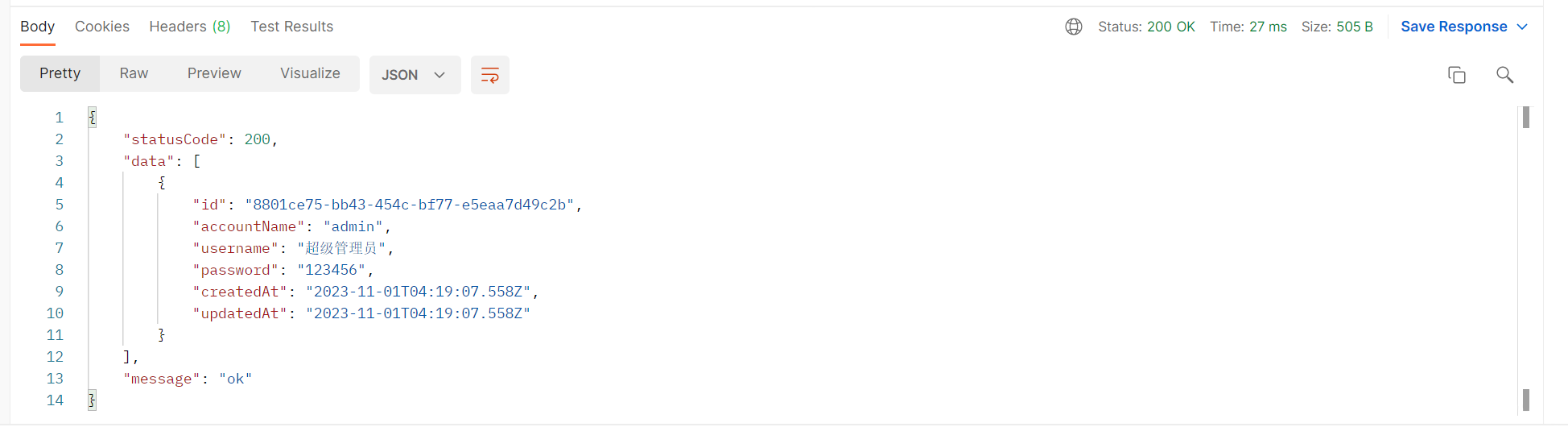1568x427 pixels.
Task: Click line number 7 in gutter
Action: [x=59, y=248]
